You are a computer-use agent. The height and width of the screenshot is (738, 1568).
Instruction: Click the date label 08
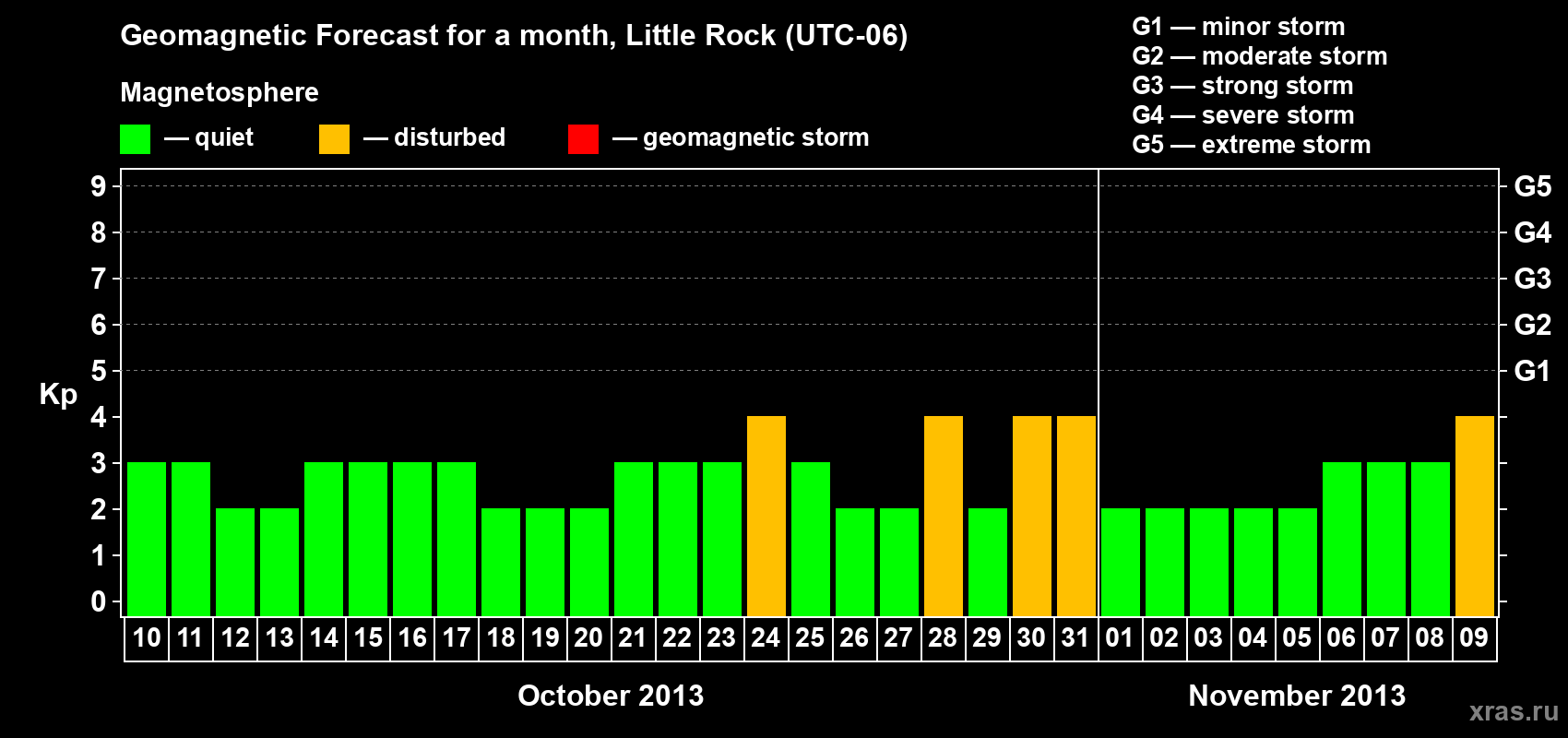click(x=1430, y=637)
